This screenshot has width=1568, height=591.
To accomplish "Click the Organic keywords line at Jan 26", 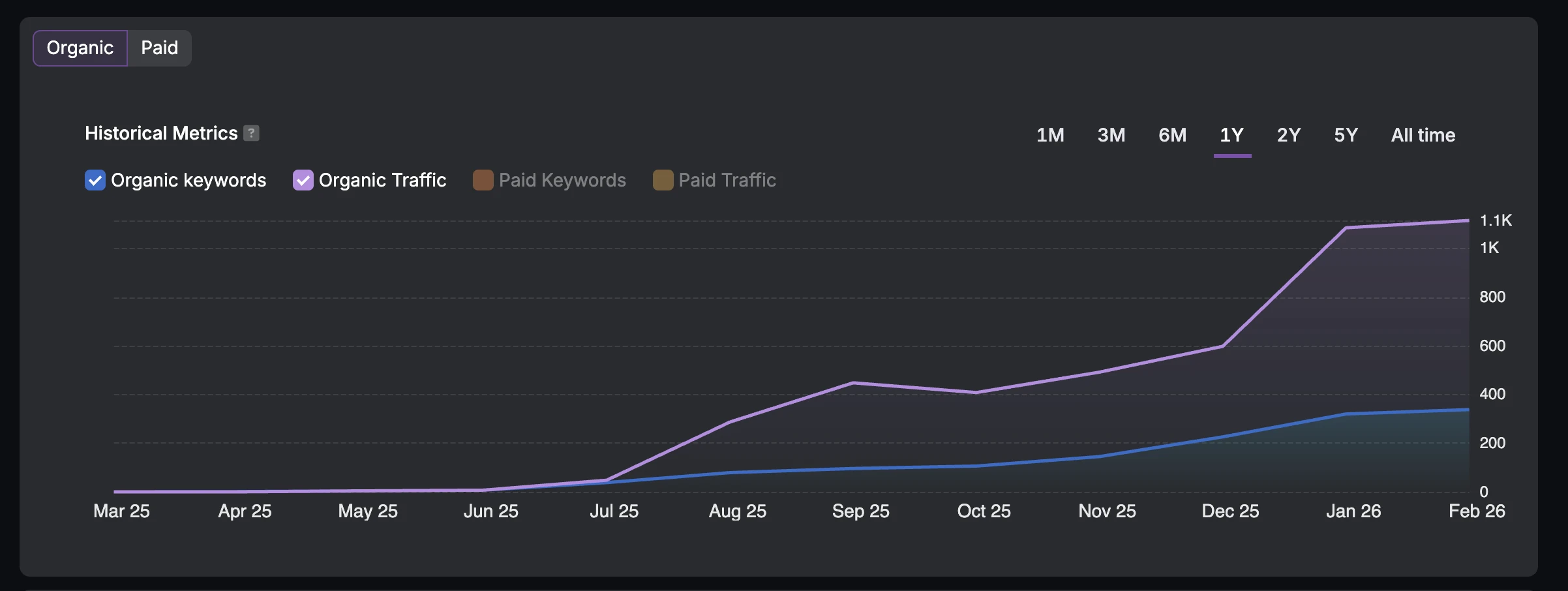I will [x=1346, y=414].
